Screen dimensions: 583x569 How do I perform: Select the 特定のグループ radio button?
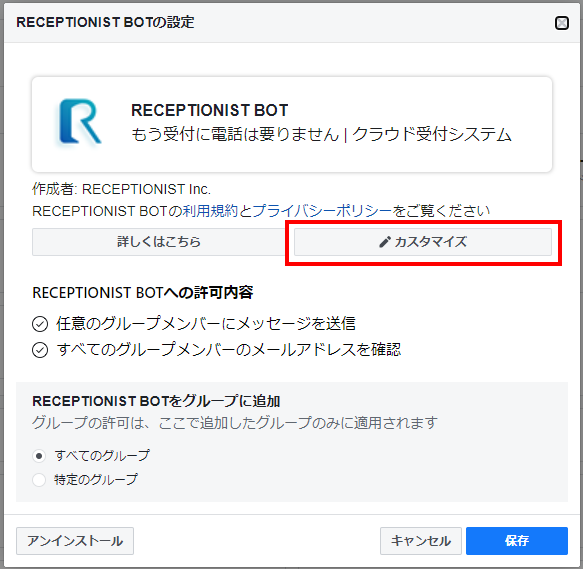coord(39,480)
